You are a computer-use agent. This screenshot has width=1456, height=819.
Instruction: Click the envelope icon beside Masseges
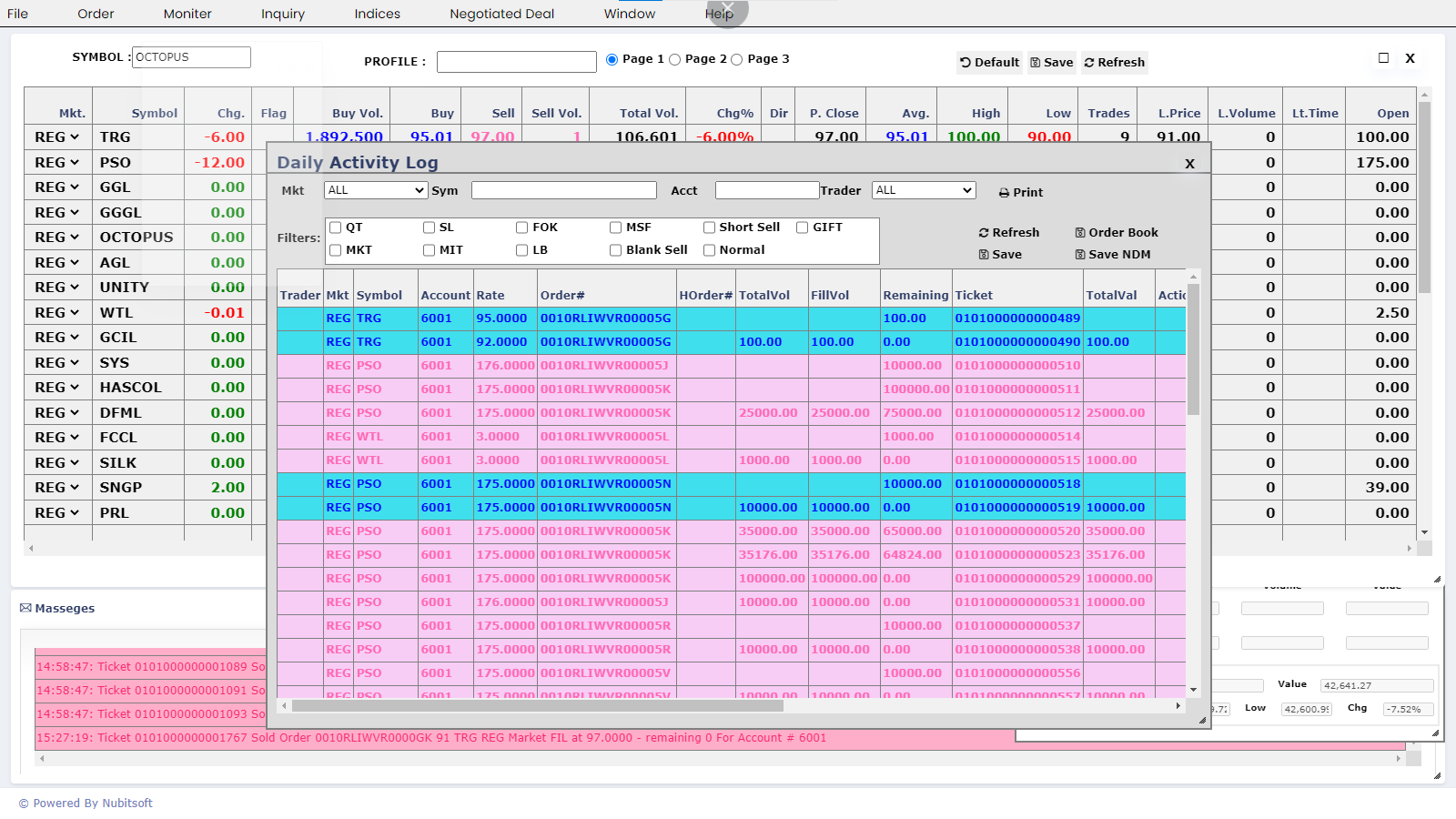point(25,608)
